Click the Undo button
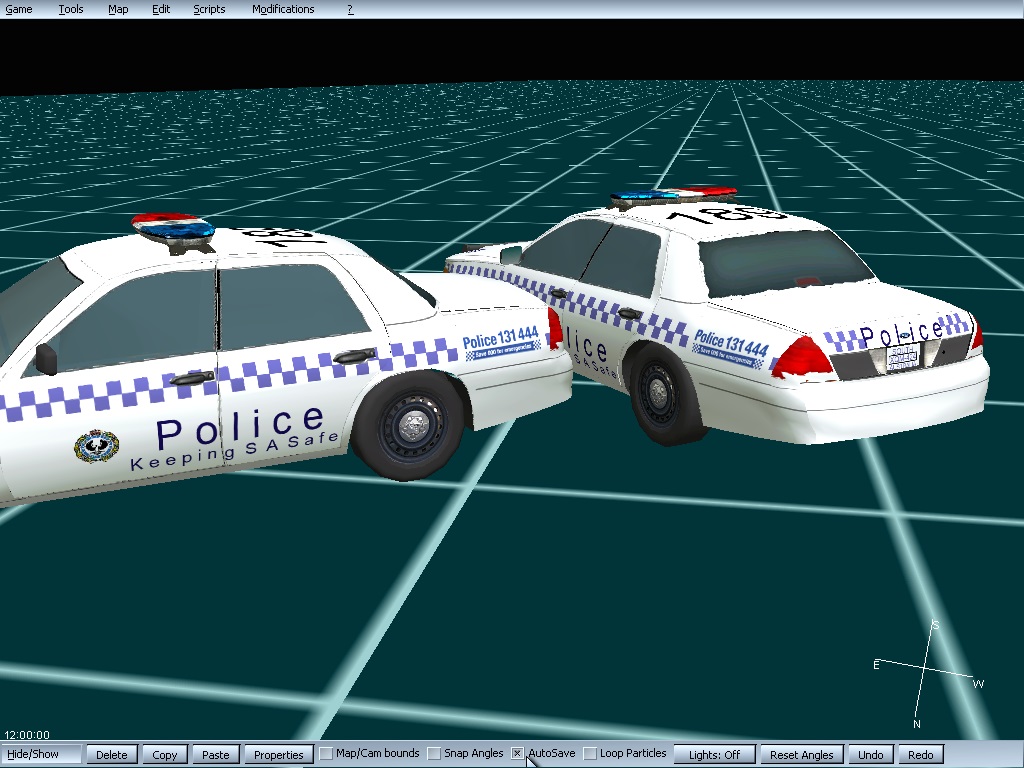Screen dimensions: 1024x768 tap(871, 754)
